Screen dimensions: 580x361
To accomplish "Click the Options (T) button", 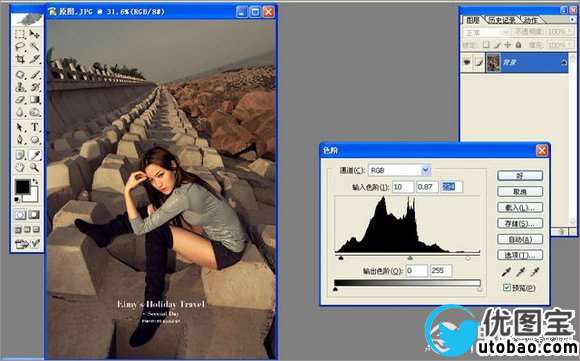I will point(520,255).
